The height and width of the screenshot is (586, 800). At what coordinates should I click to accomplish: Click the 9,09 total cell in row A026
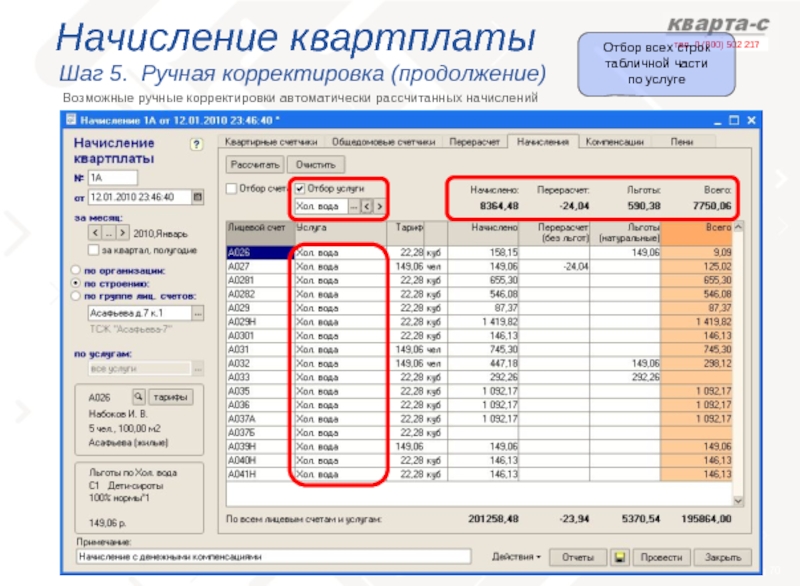pos(696,252)
